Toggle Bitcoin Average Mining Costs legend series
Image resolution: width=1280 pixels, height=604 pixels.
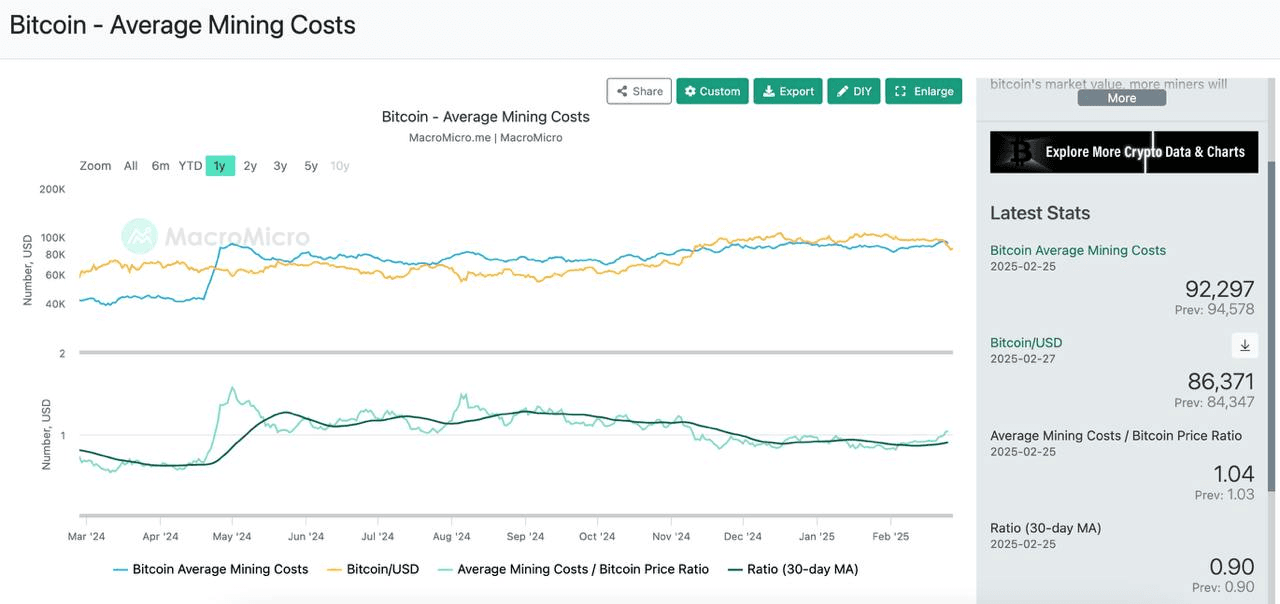pyautogui.click(x=210, y=569)
